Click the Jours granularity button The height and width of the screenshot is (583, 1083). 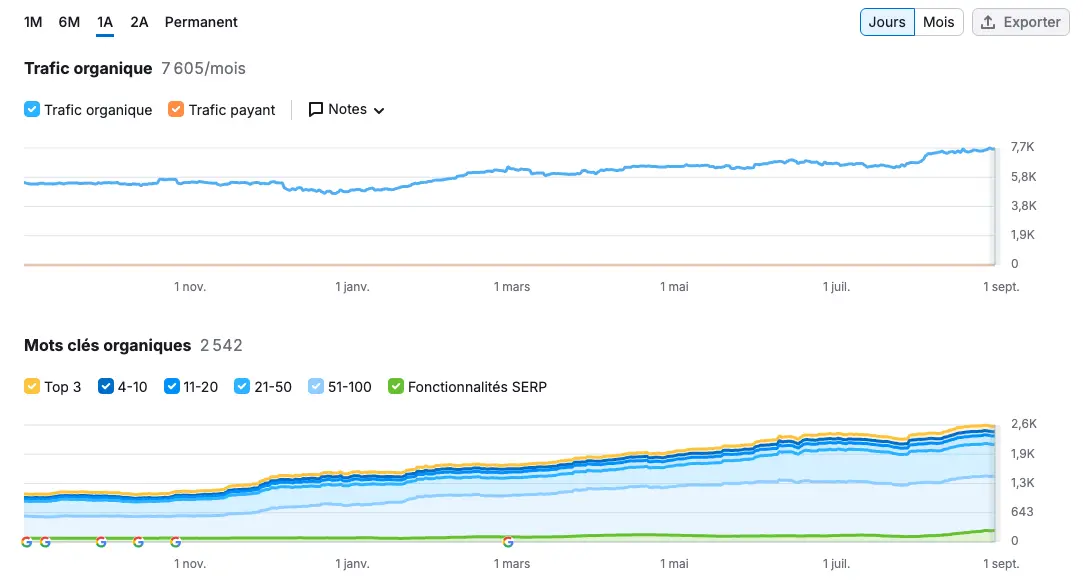887,22
